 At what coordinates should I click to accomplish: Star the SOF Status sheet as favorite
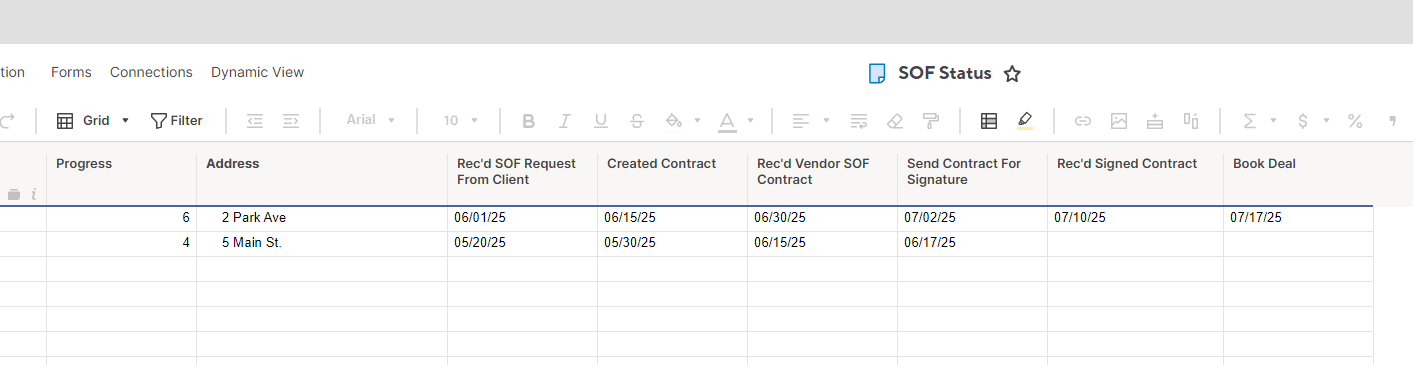coord(1012,73)
